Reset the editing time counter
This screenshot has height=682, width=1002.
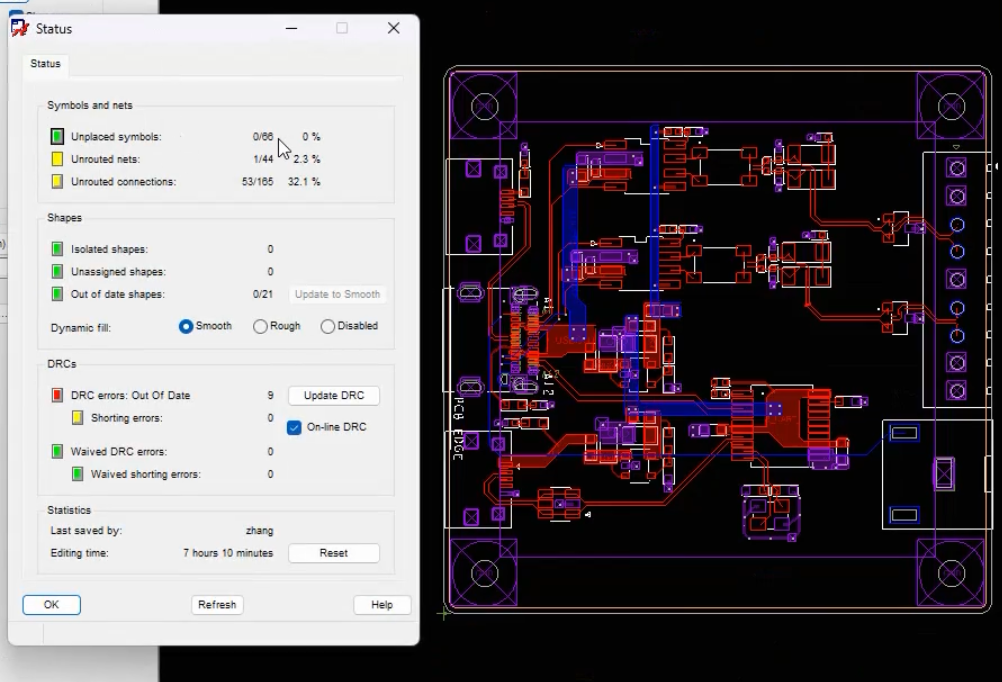pos(334,553)
